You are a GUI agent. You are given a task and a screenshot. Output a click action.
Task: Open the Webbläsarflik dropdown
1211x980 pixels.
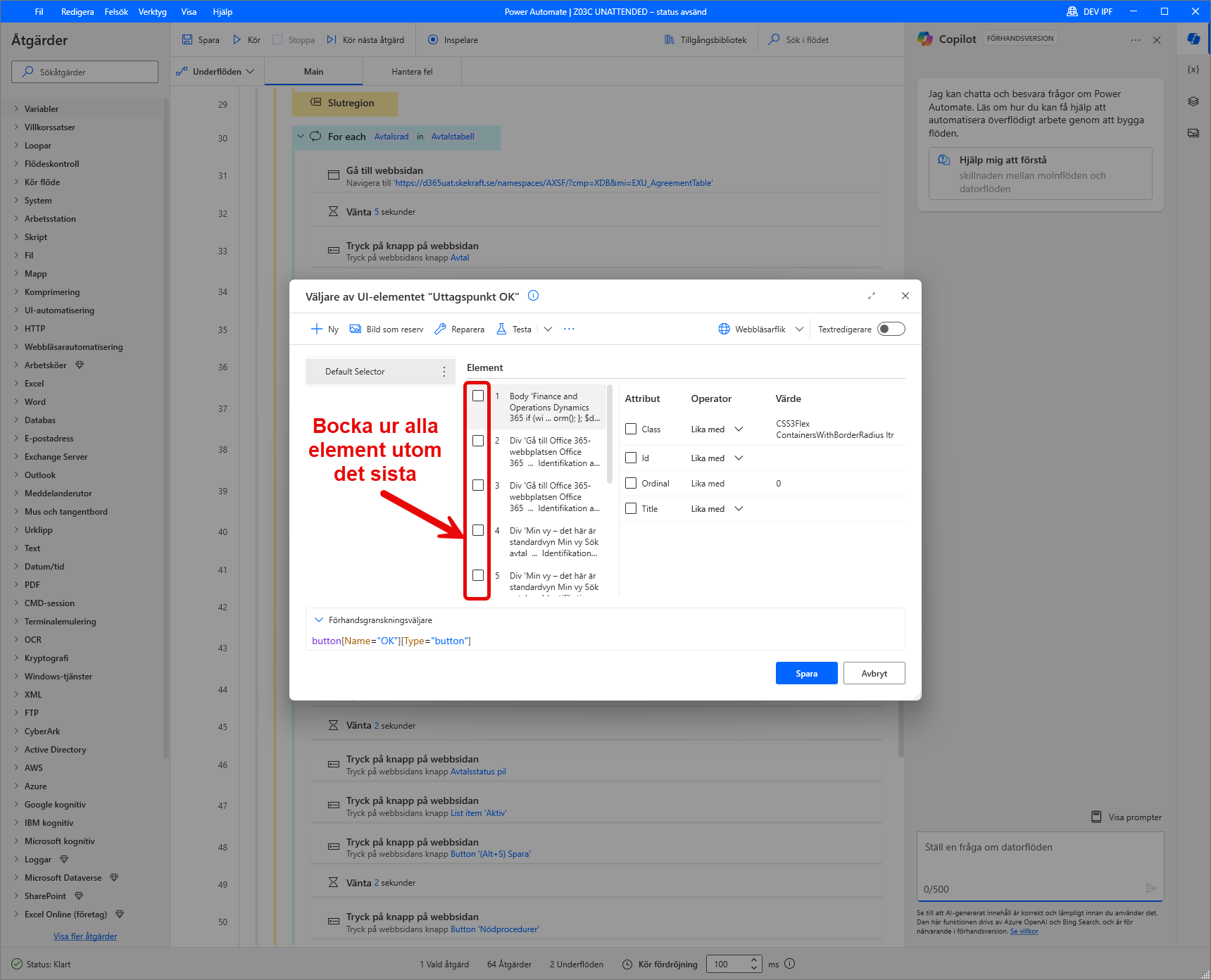(x=799, y=329)
